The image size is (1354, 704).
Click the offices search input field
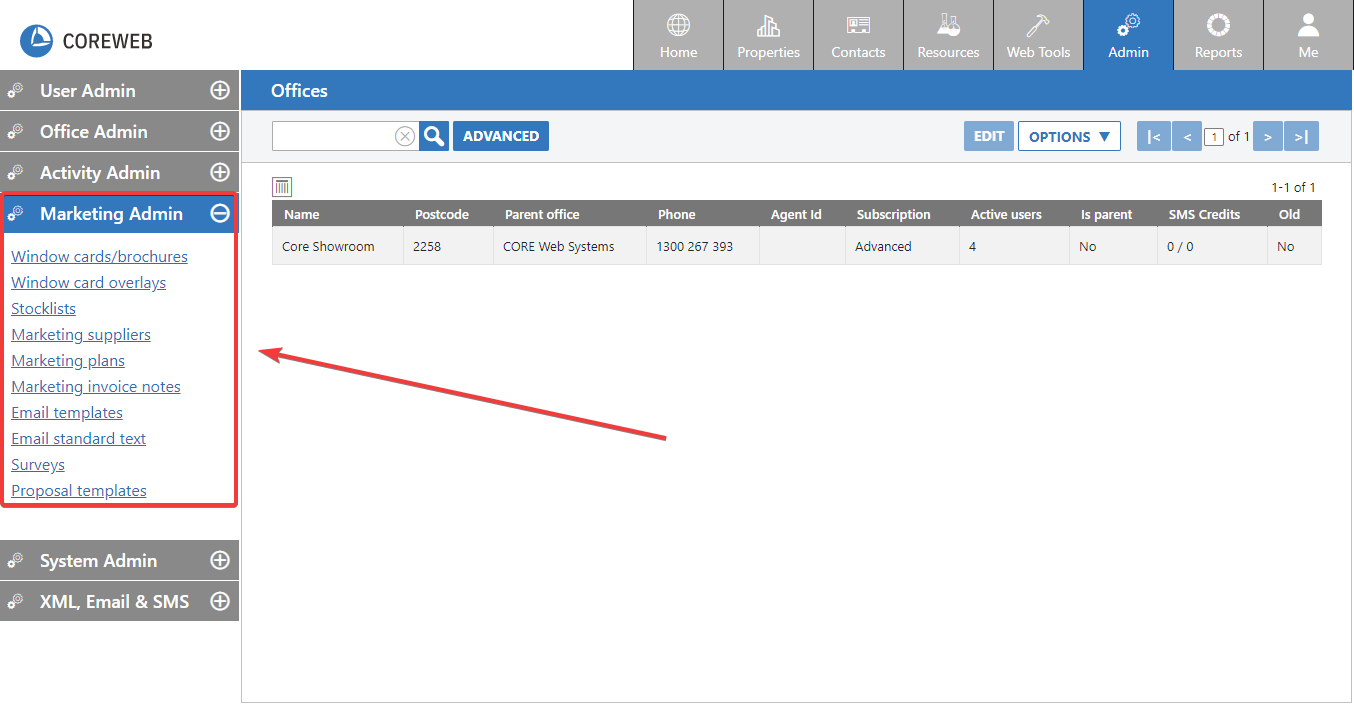point(332,136)
